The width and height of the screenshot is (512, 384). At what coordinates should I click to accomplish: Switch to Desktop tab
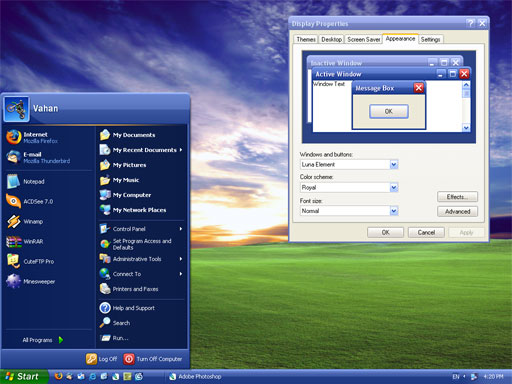[x=331, y=39]
